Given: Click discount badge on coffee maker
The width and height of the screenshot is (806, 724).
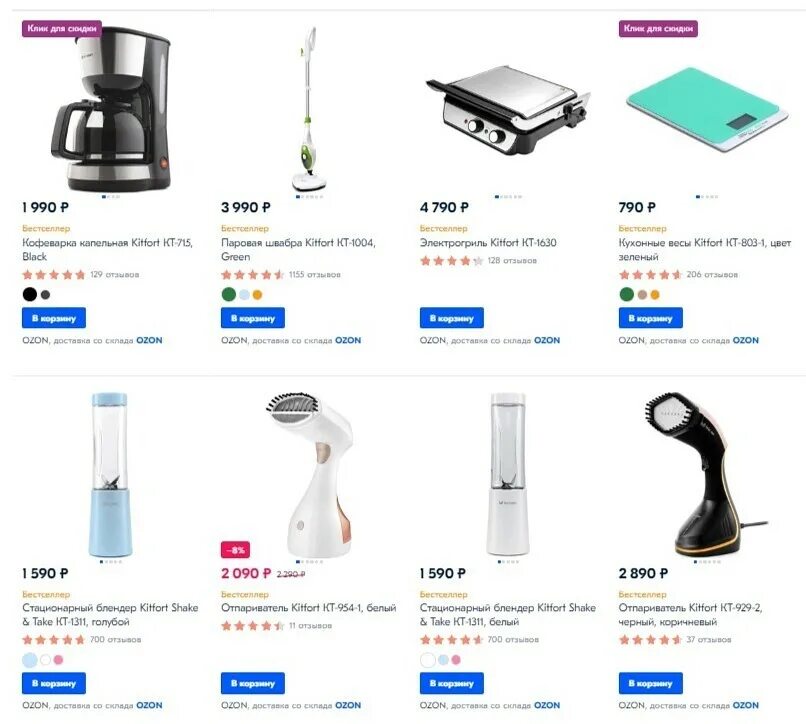Looking at the screenshot, I should click(x=62, y=28).
